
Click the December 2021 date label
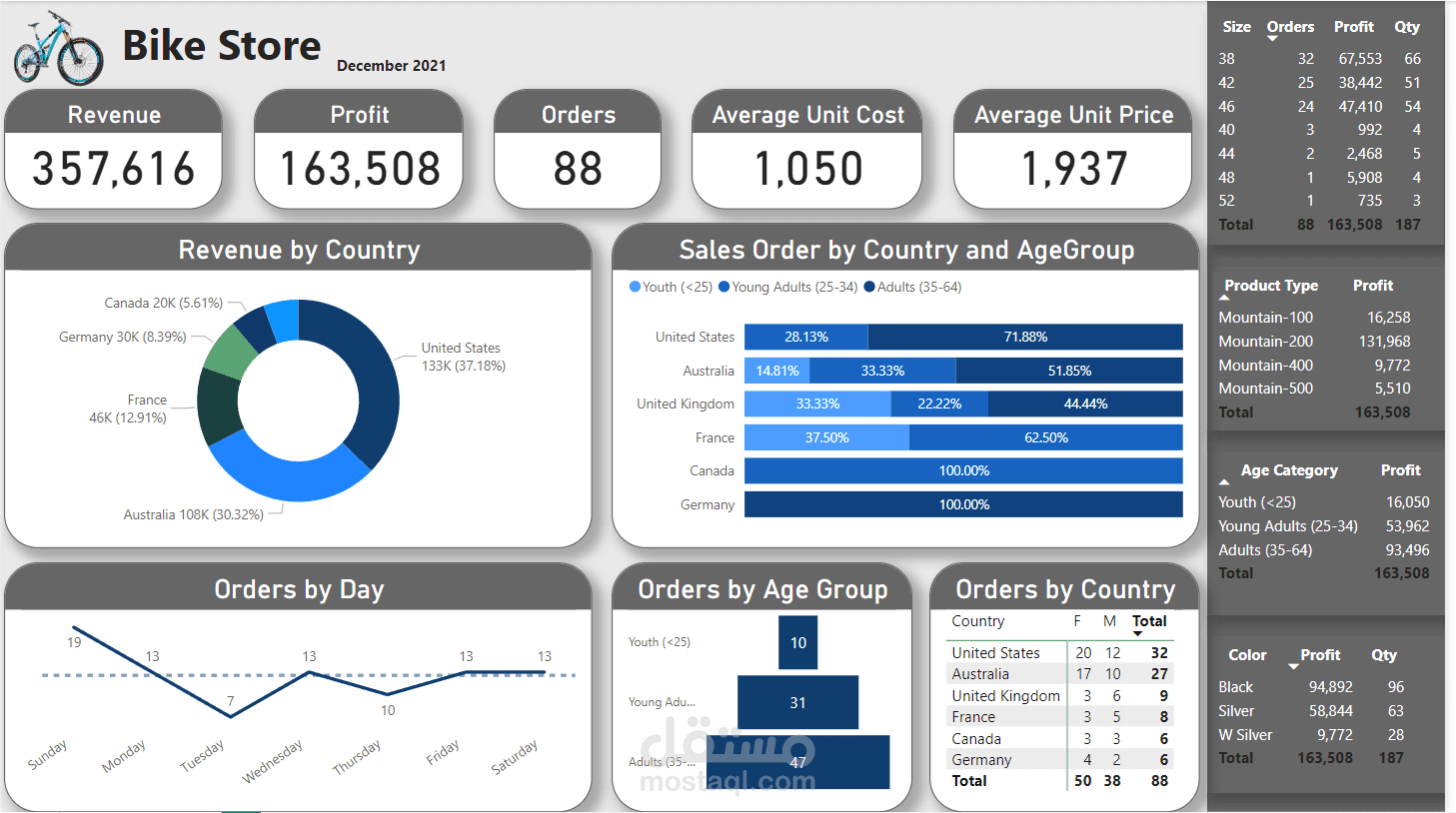coord(392,66)
